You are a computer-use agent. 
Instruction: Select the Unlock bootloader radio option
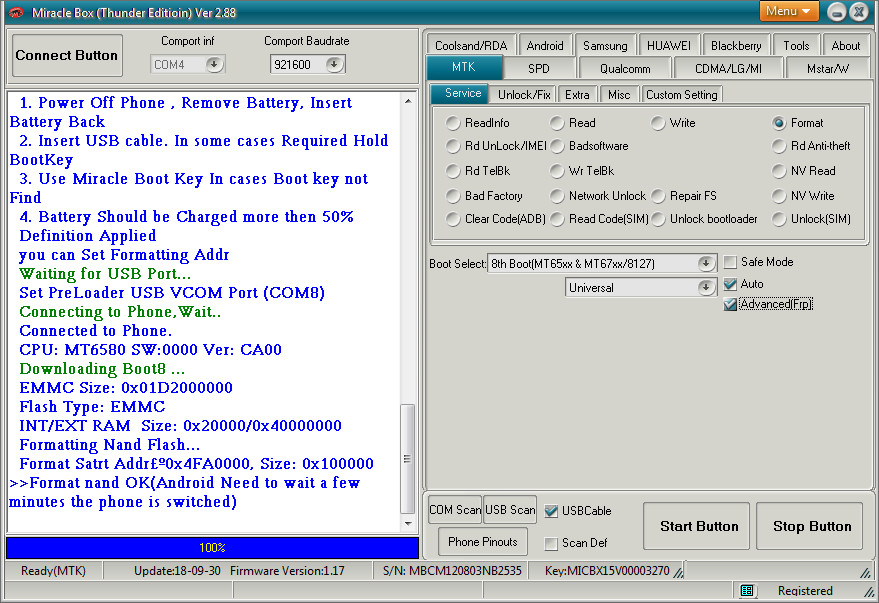click(x=658, y=219)
